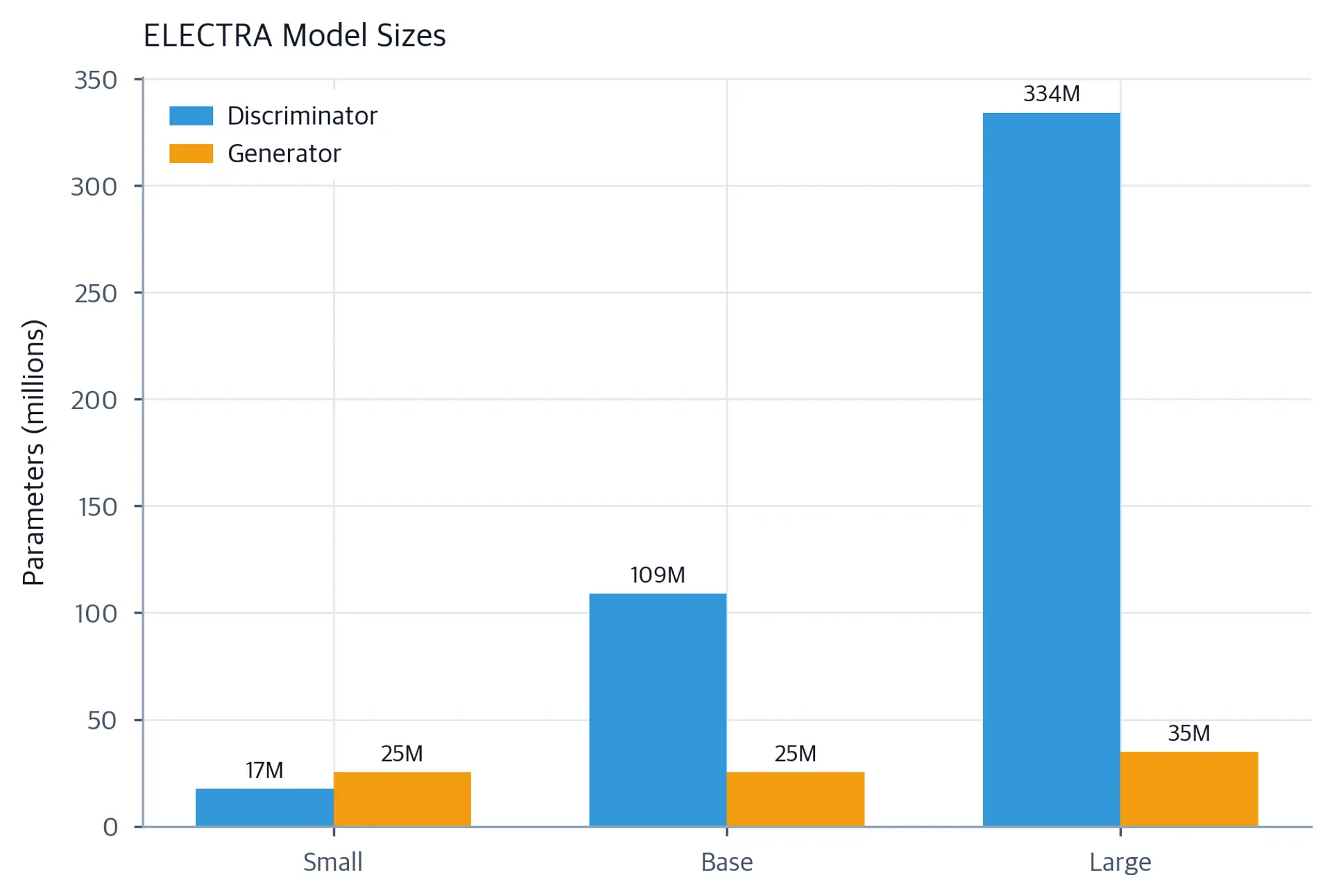The image size is (1332, 896).
Task: Click the 'Generator' legend label
Action: [x=284, y=153]
